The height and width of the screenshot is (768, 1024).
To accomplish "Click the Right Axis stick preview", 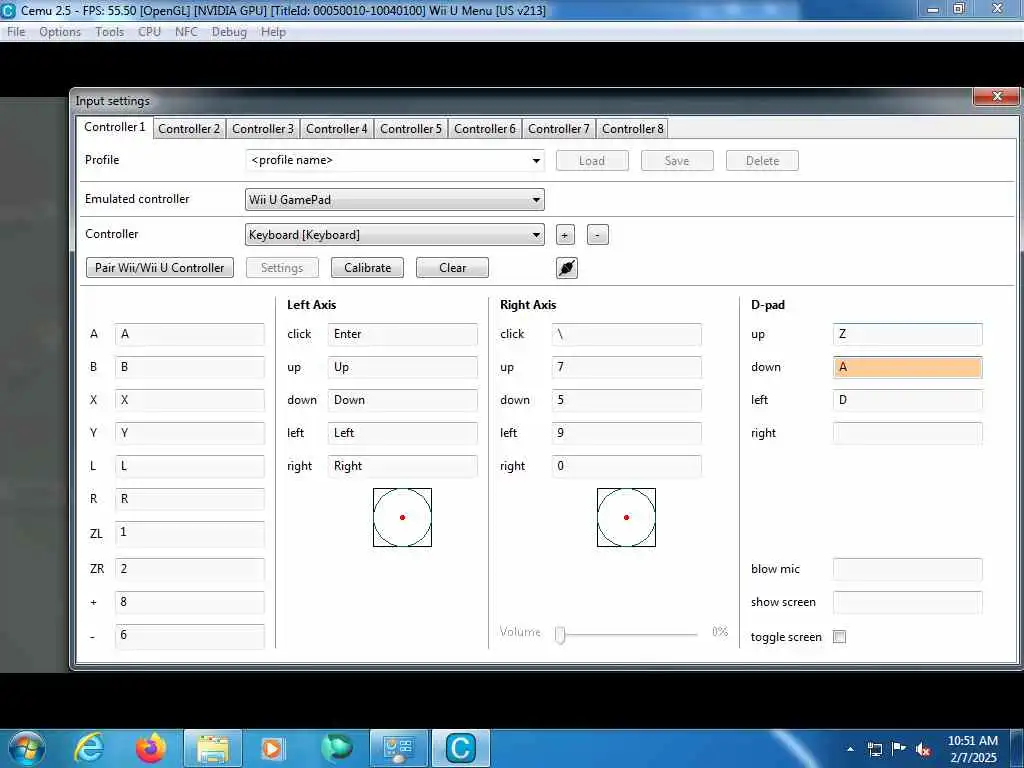I will 626,517.
